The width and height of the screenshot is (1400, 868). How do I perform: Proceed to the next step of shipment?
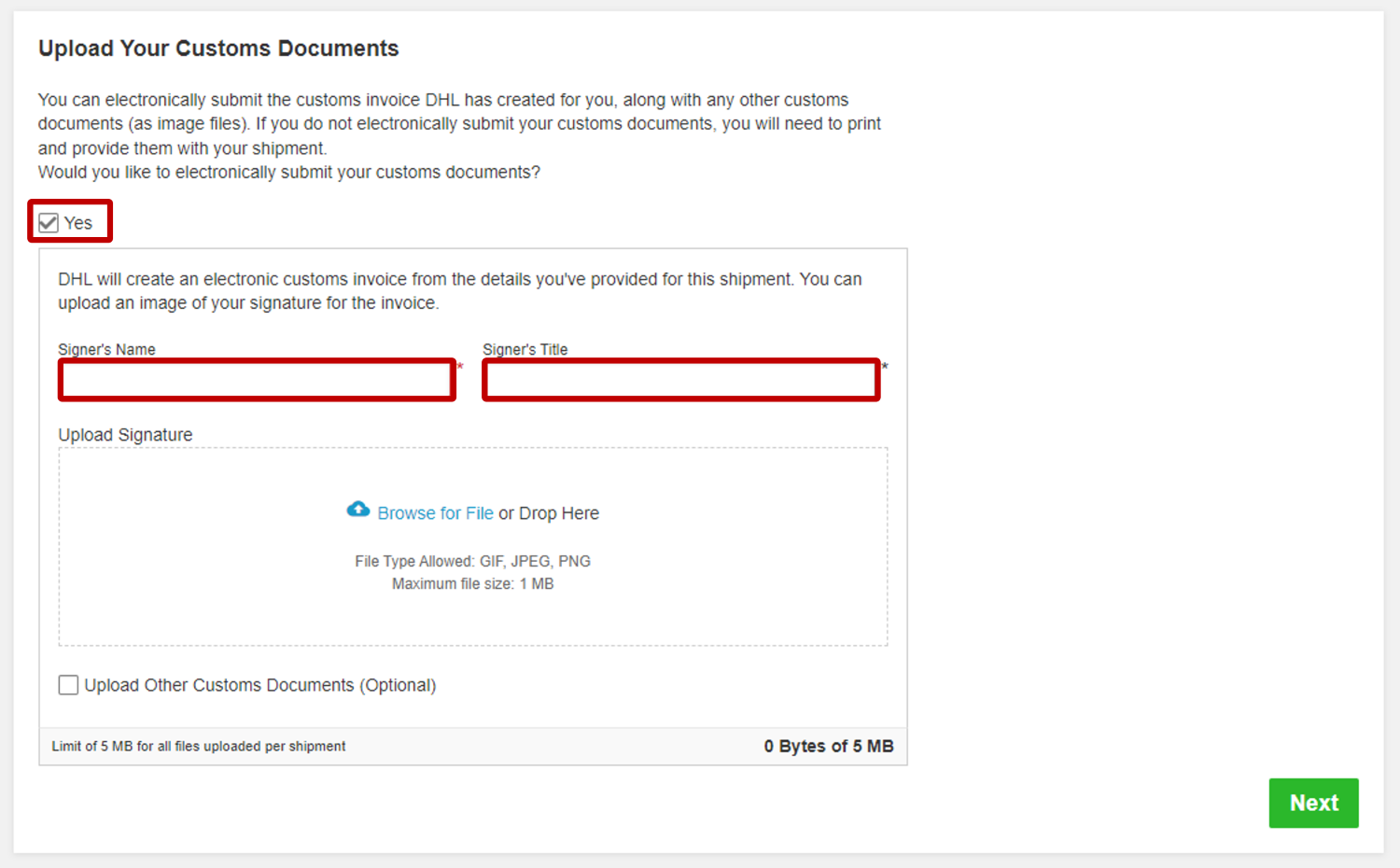[1313, 803]
